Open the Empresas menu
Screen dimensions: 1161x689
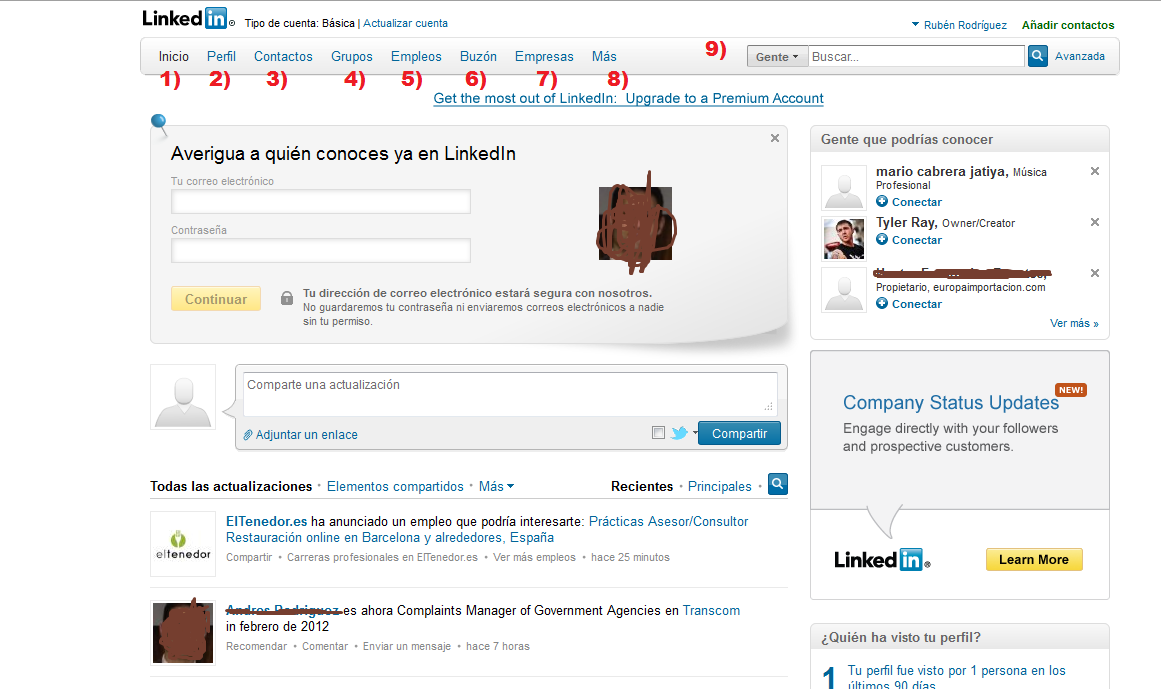544,56
